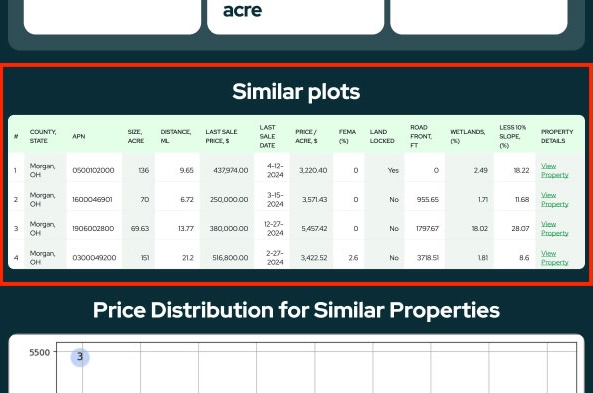Click data point 3 on price chart
The width and height of the screenshot is (593, 393).
[80, 357]
